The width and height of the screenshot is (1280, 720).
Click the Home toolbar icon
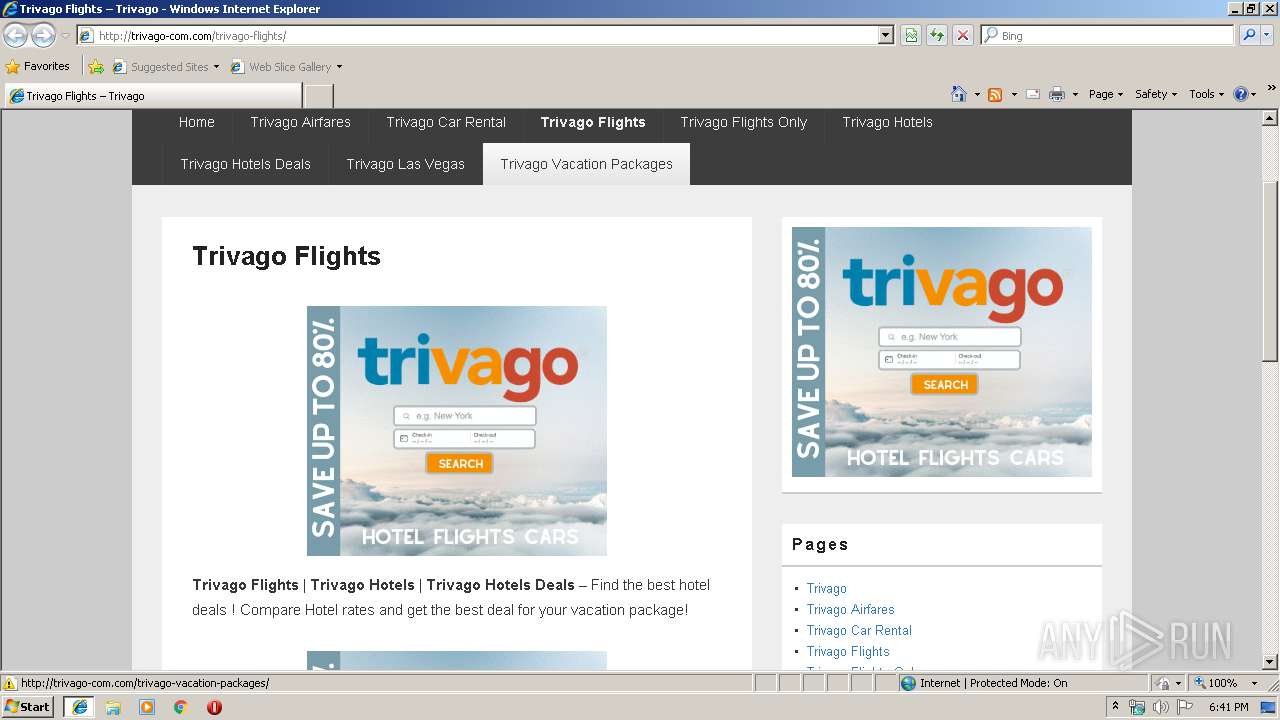pos(959,94)
